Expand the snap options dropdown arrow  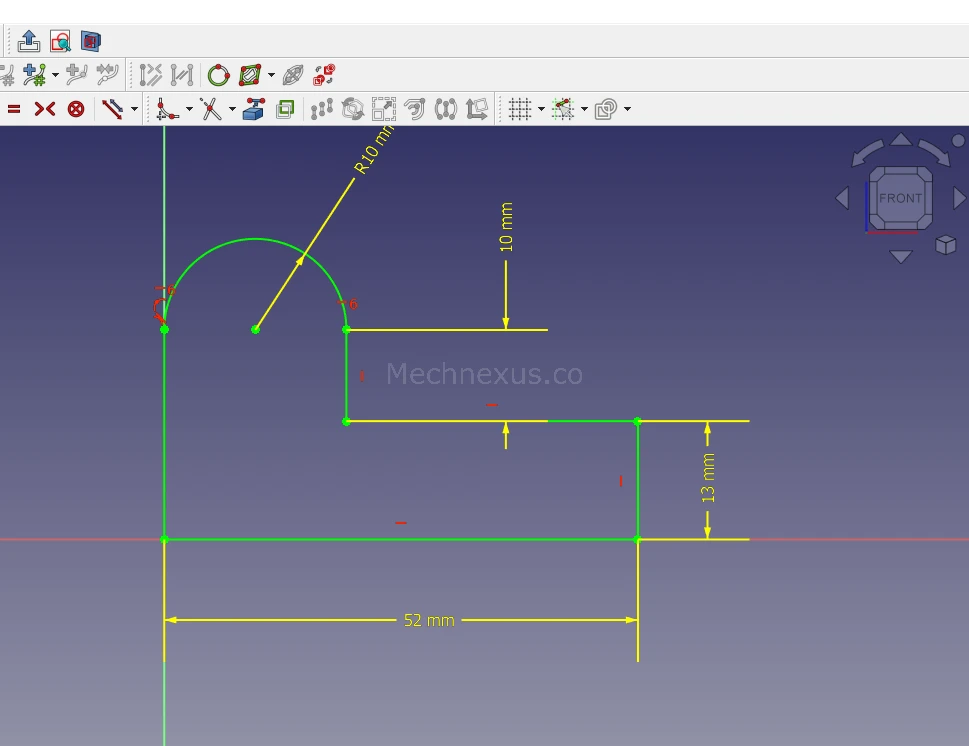tap(585, 109)
